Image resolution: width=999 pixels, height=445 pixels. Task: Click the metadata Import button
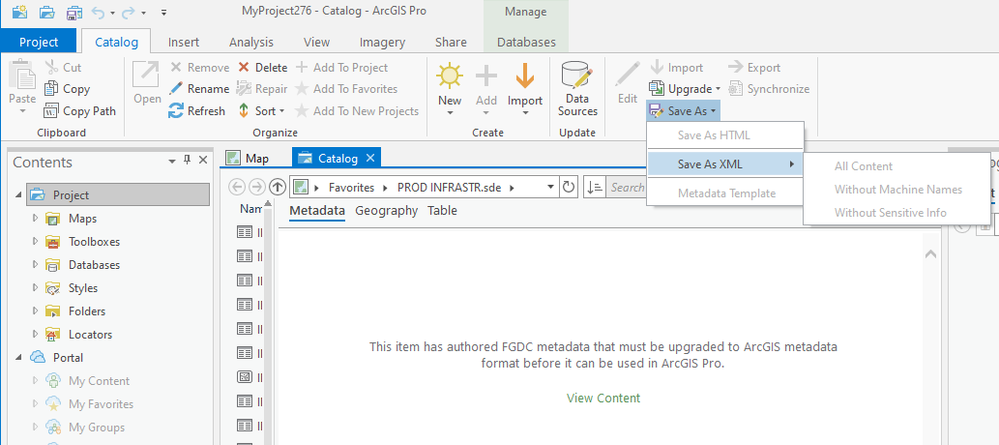[x=676, y=68]
